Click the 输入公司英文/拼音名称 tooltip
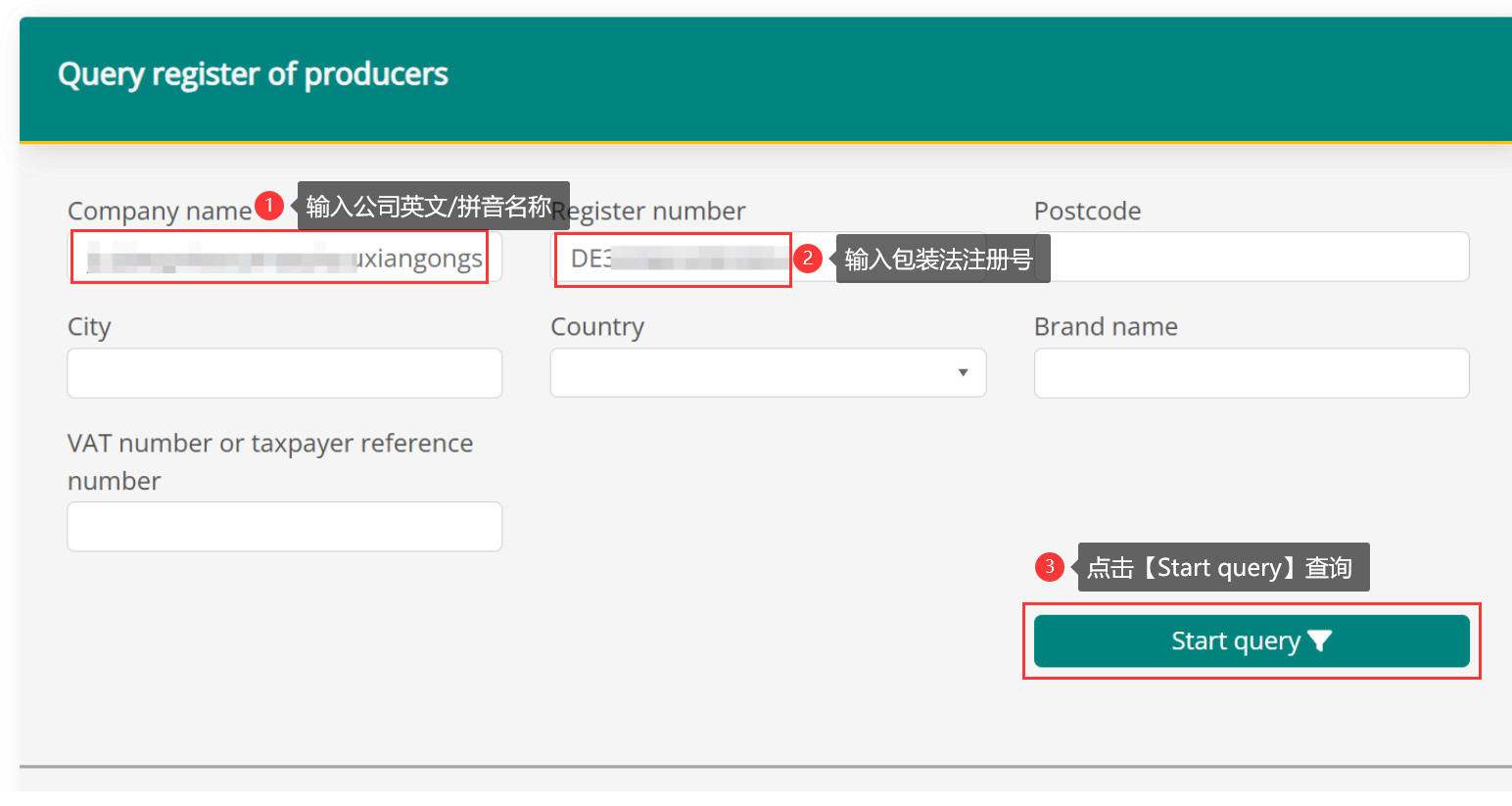 (429, 207)
